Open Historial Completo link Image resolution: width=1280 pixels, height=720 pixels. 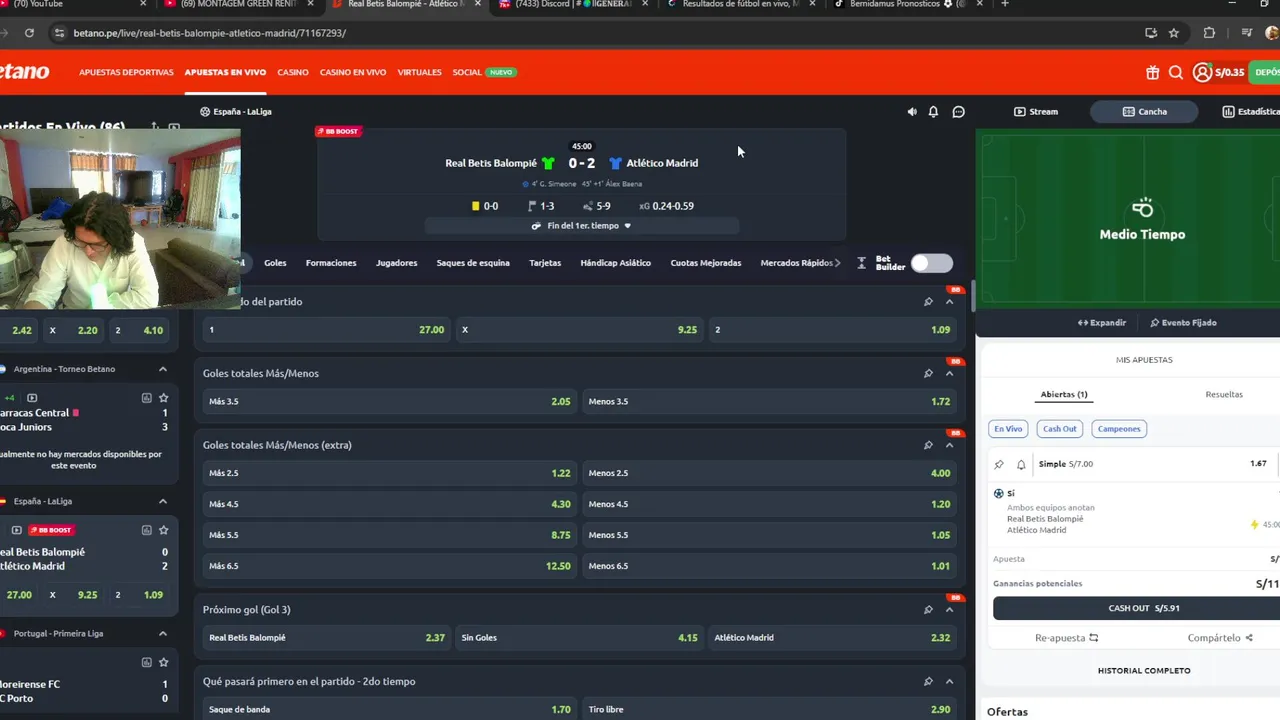[x=1144, y=671]
